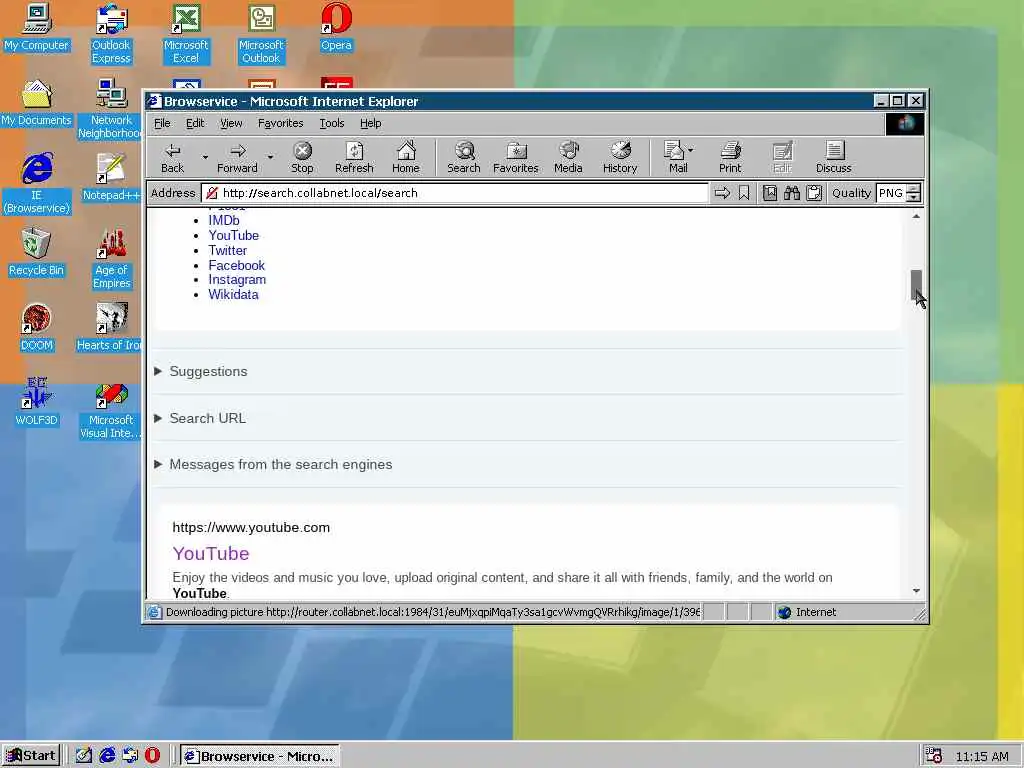The height and width of the screenshot is (768, 1024).
Task: Show the History pane
Action: point(620,157)
